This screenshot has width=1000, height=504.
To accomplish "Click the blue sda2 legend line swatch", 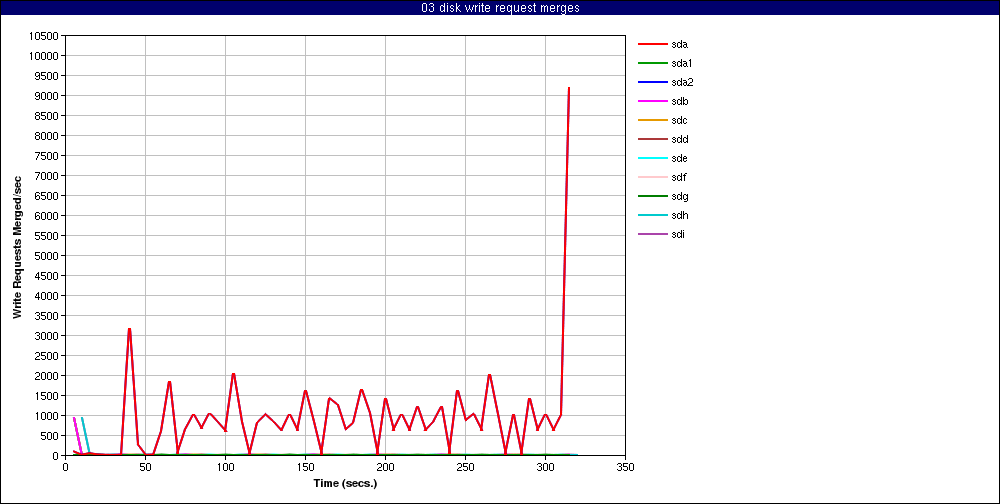I will pos(652,82).
